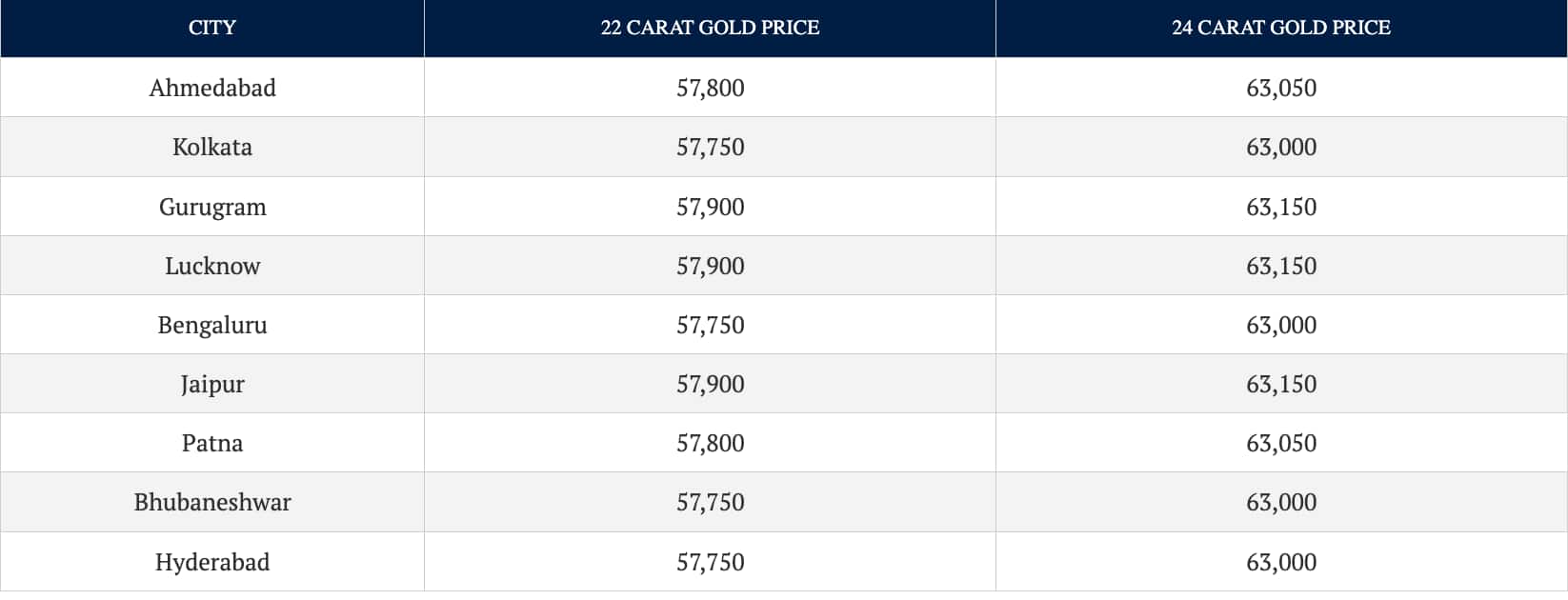Image resolution: width=1568 pixels, height=600 pixels.
Task: Click Lucknow's 24 carat price 63,150
Action: [1281, 266]
